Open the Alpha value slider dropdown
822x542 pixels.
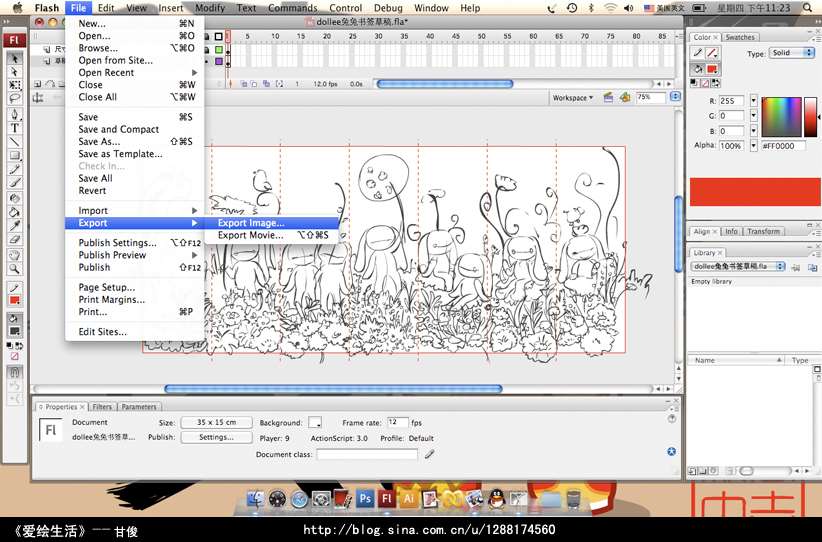[x=754, y=146]
